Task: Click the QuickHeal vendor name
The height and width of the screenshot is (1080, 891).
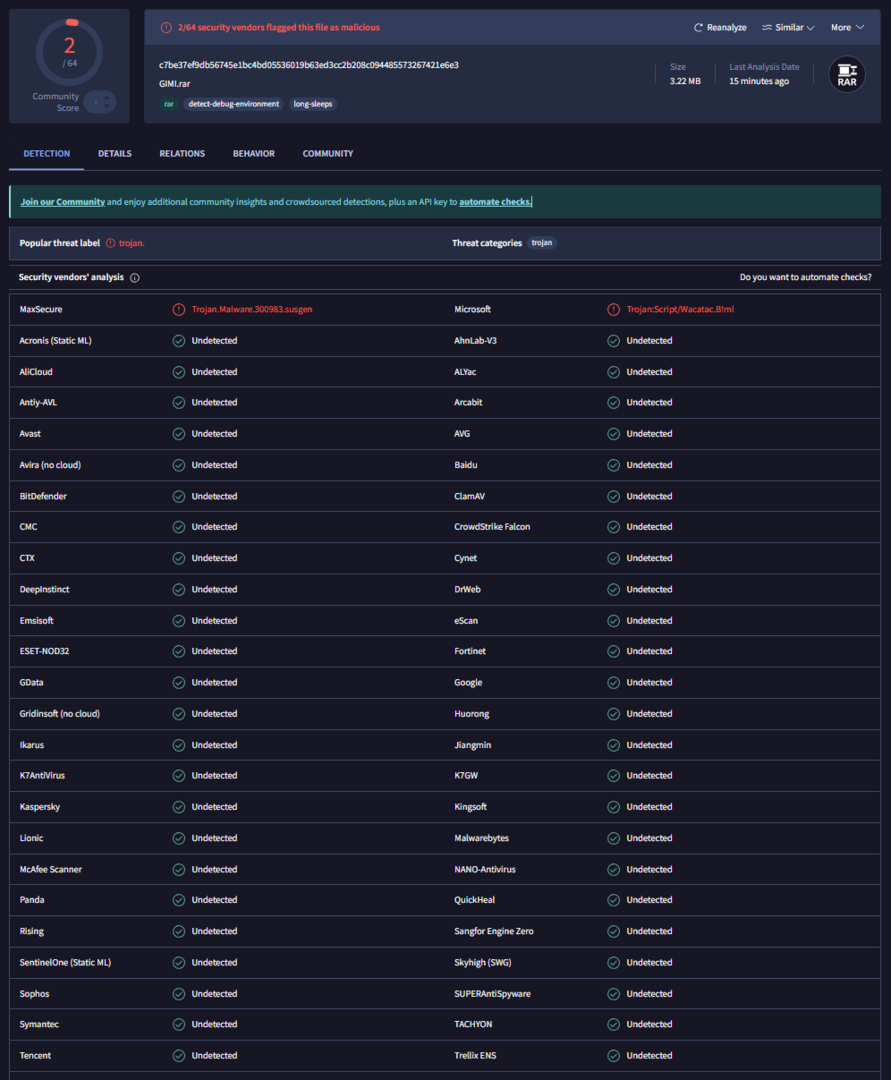Action: 474,900
